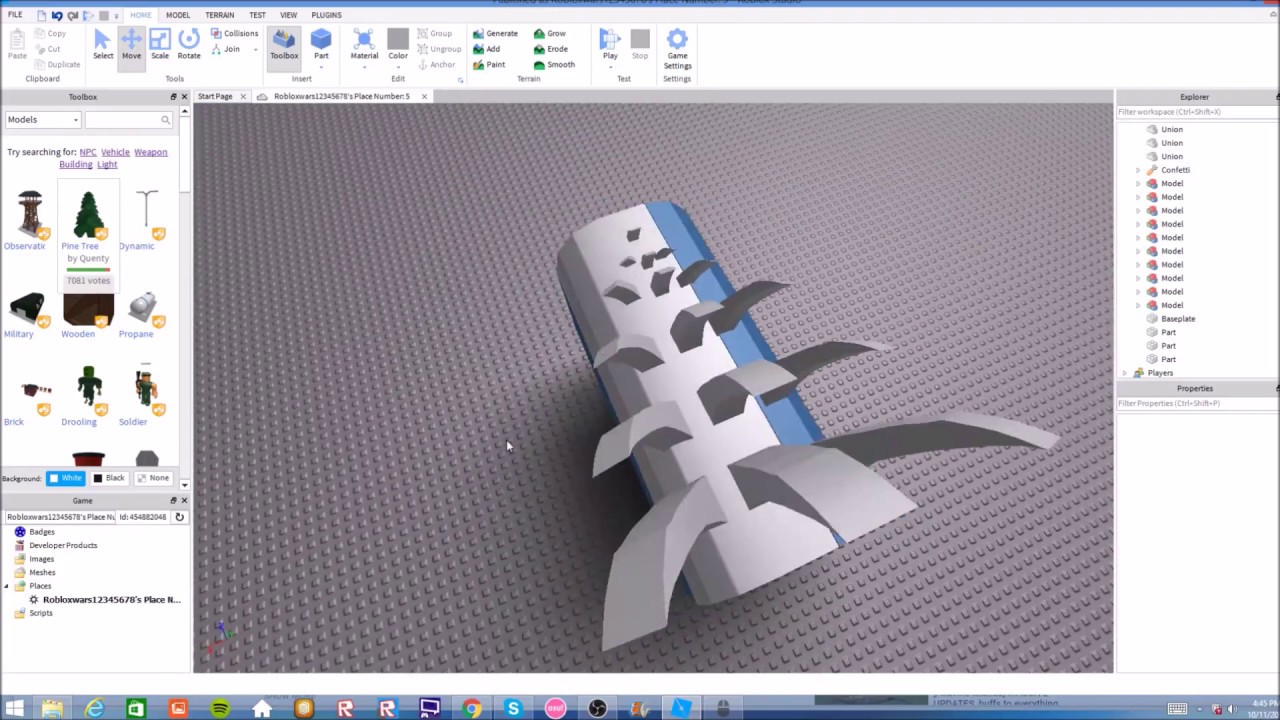Open the Color swatch picker
Viewport: 1280px width, 720px height.
(x=398, y=40)
